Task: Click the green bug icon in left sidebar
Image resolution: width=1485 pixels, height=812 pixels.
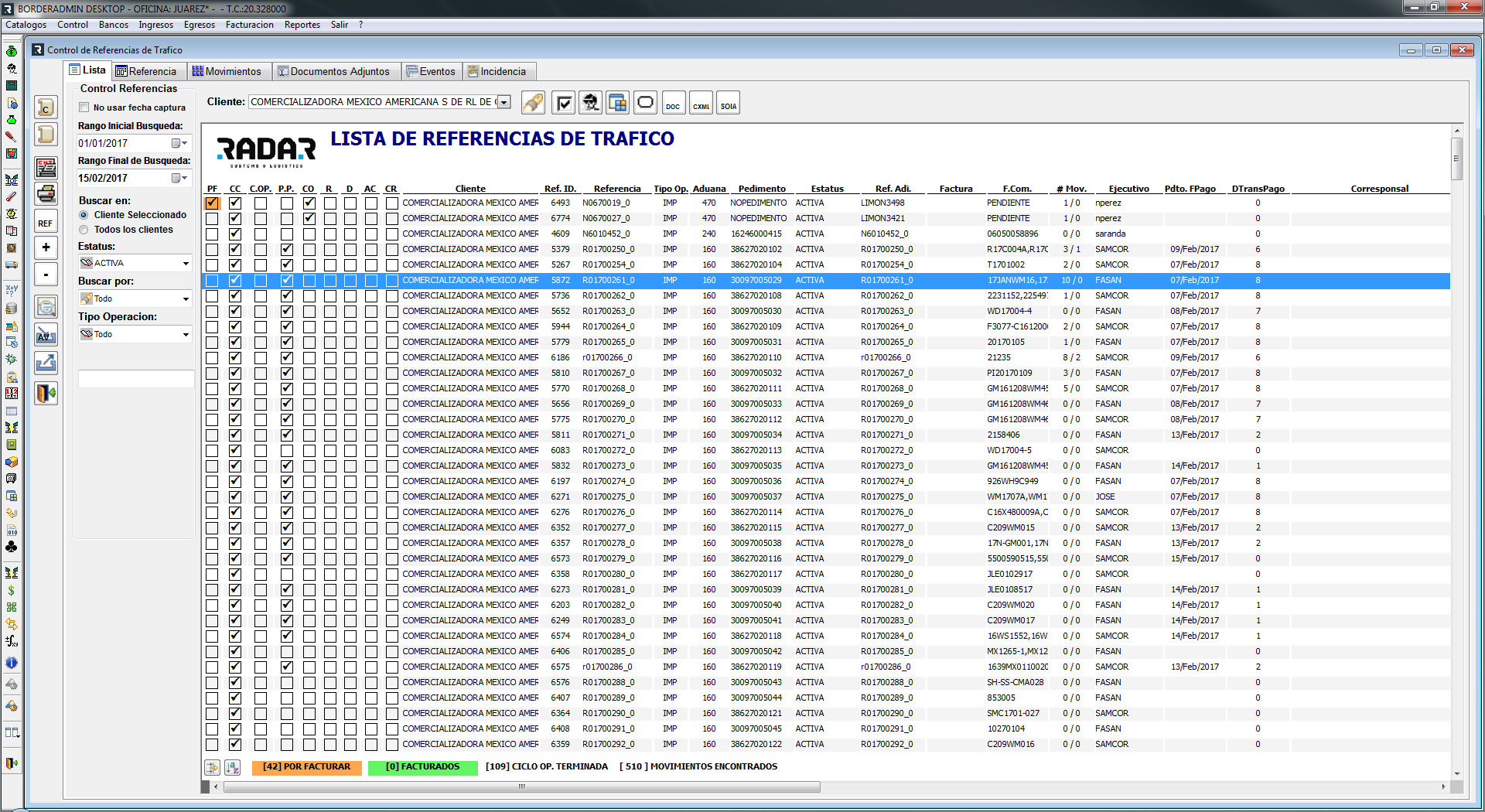Action: point(12,359)
